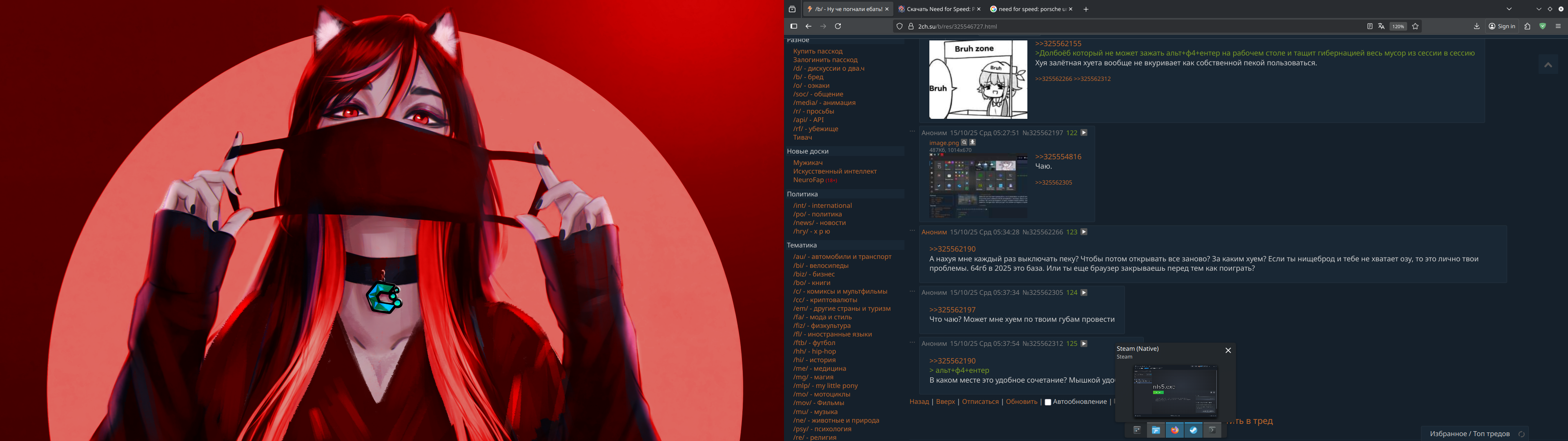Open the extensions puzzle icon
Viewport: 1568px width, 441px height.
point(1527,26)
